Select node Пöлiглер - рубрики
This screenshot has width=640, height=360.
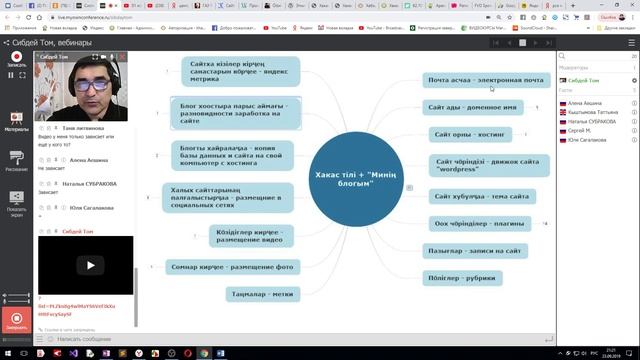tap(462, 278)
